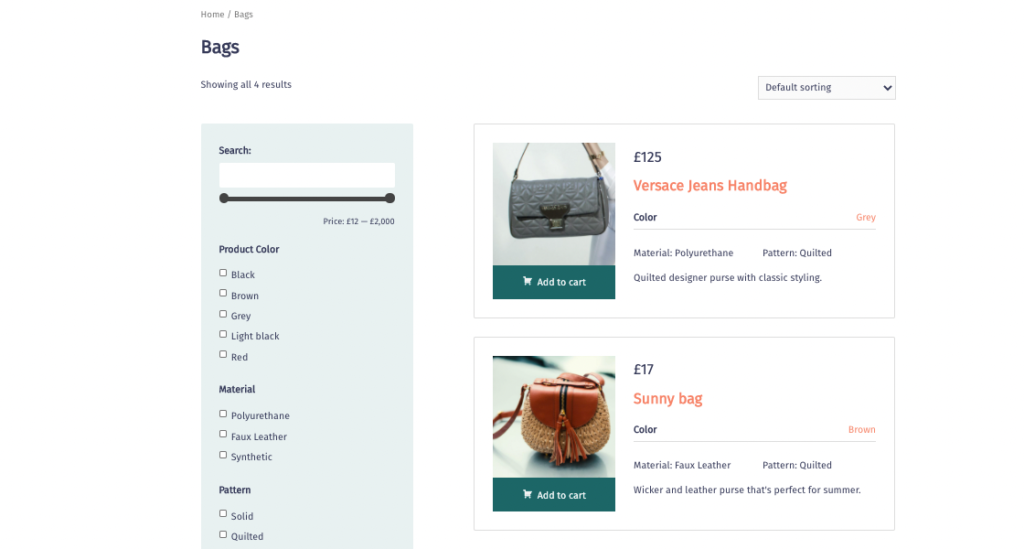
Task: Click the price range slider track
Action: [x=307, y=198]
